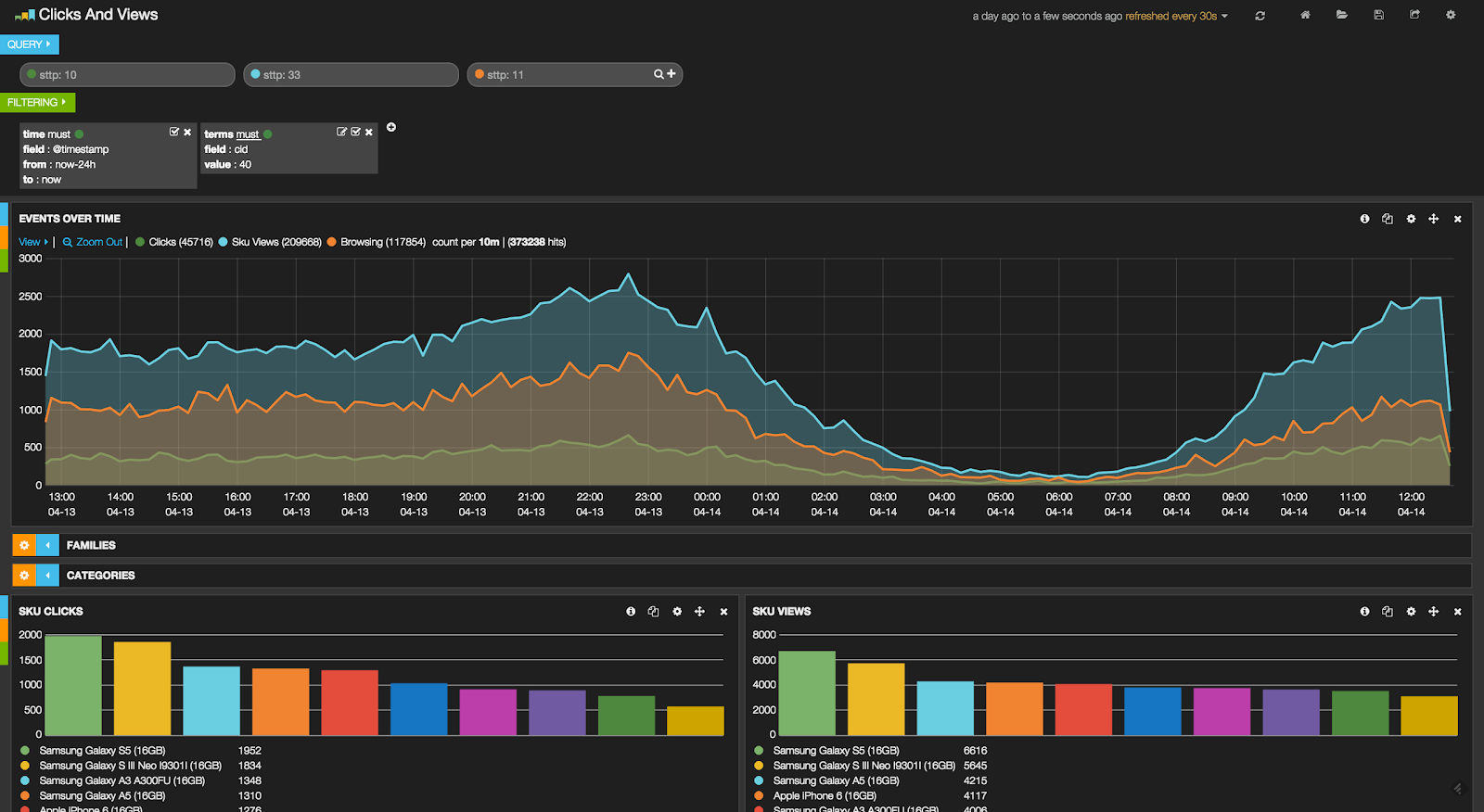Zoom Out the events chart
This screenshot has height=812, width=1484.
(x=93, y=242)
